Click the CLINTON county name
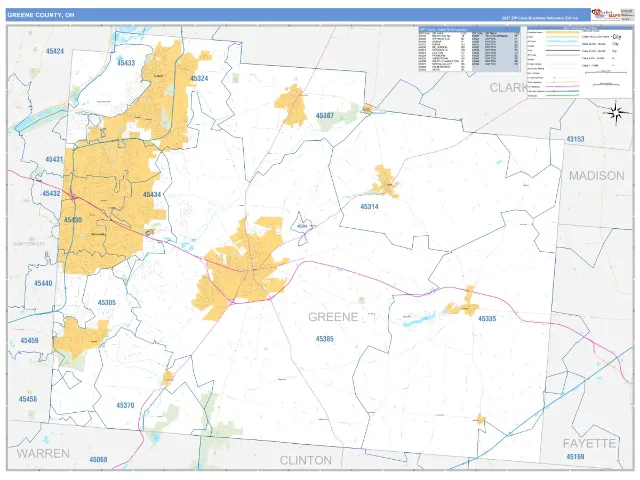The width and height of the screenshot is (640, 480). coord(306,461)
